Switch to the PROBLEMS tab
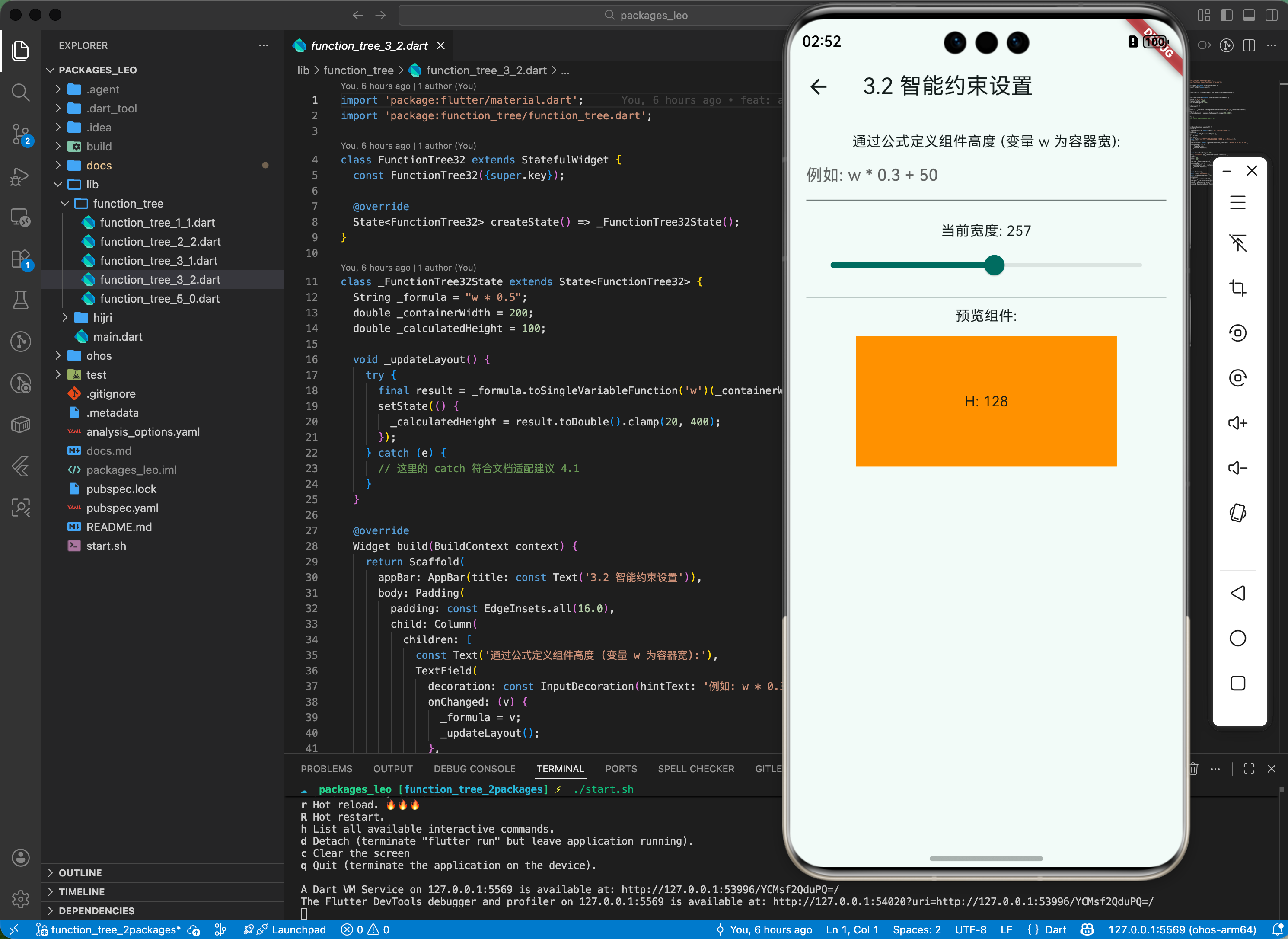The height and width of the screenshot is (939, 1288). coord(326,769)
